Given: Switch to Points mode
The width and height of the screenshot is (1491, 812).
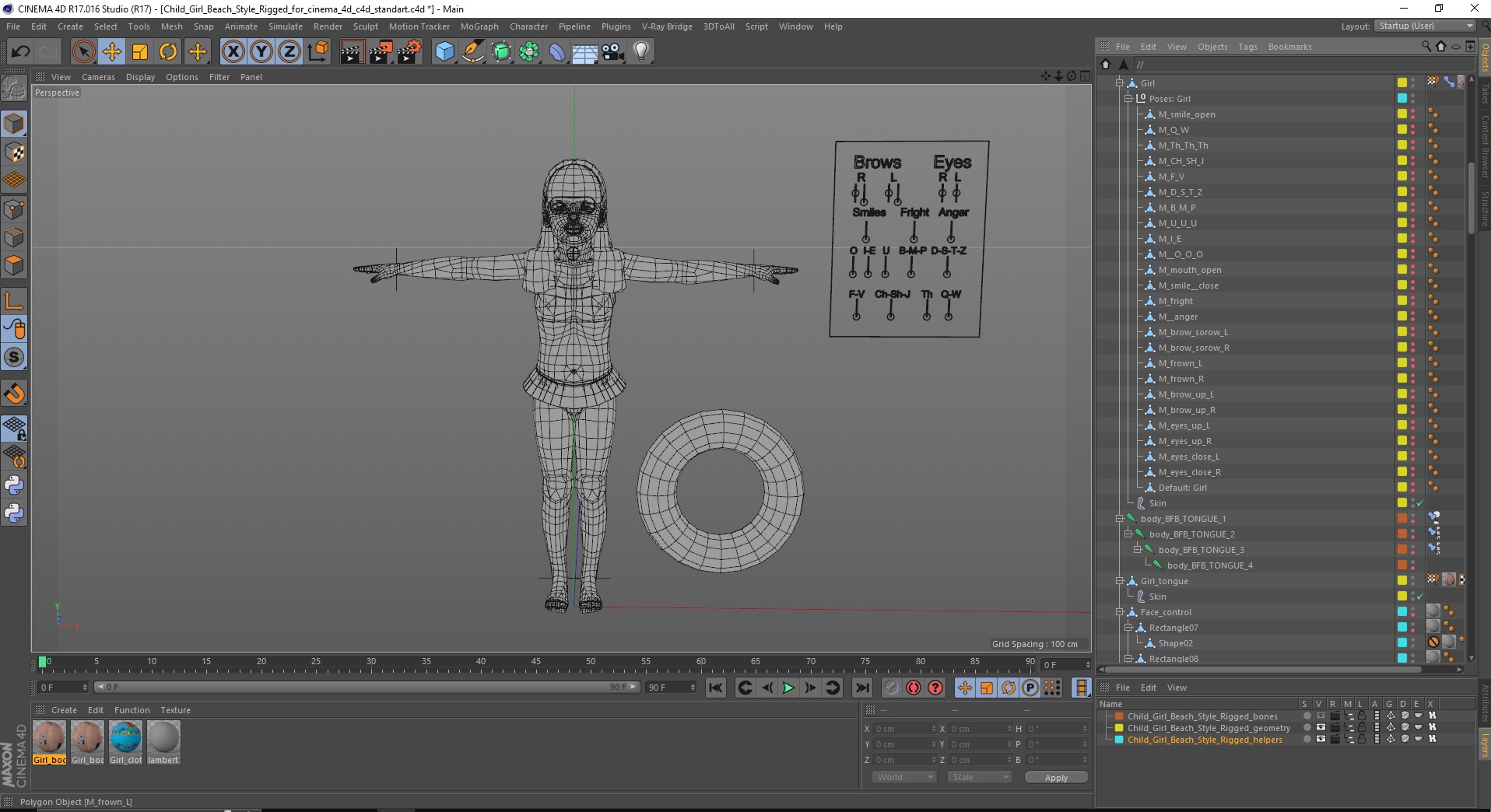Looking at the screenshot, I should tap(14, 209).
